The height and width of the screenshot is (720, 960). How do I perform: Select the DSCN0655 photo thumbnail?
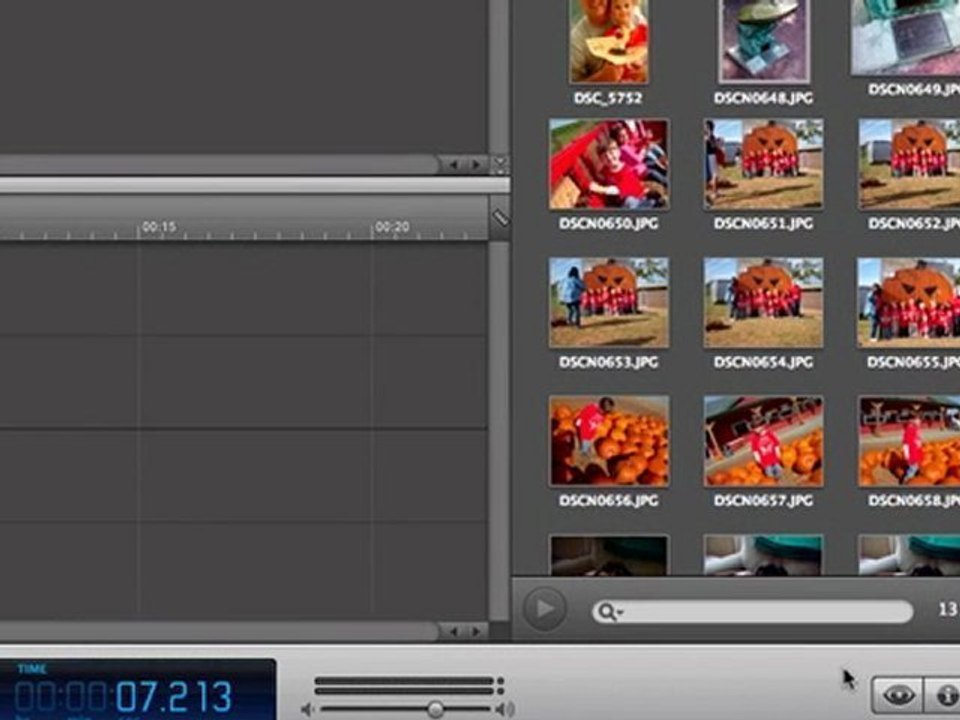click(909, 302)
